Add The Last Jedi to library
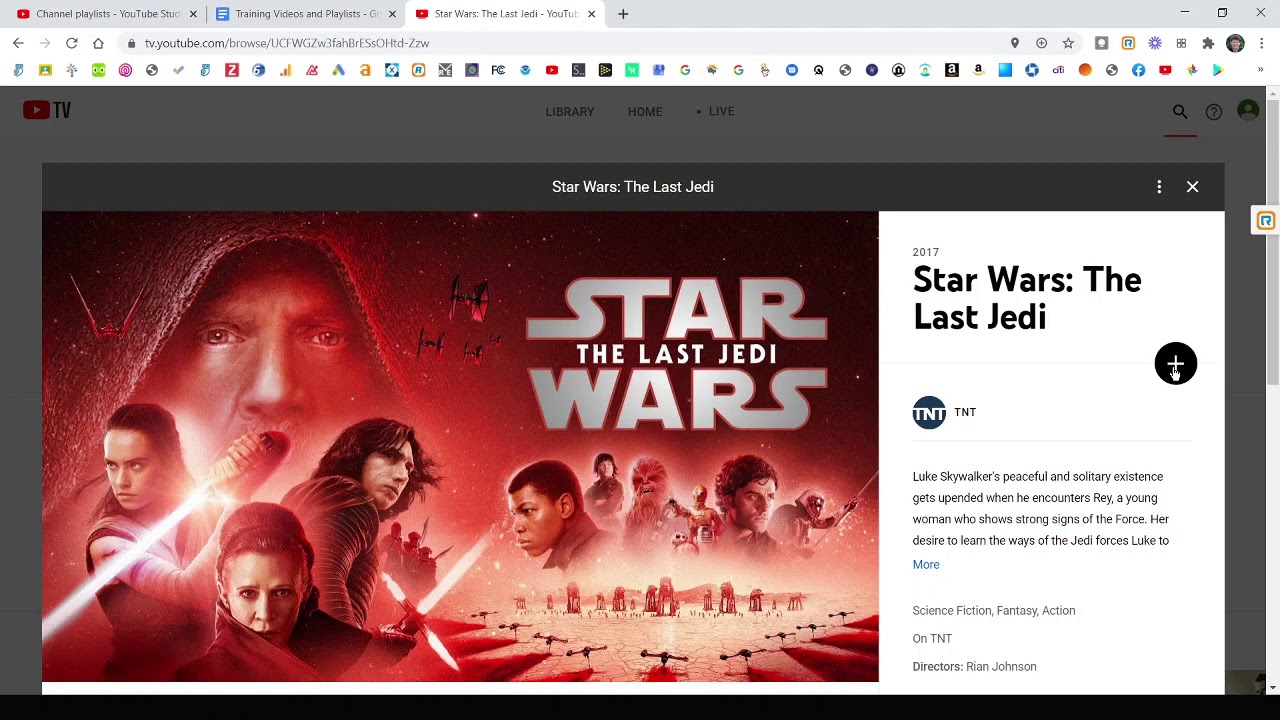 [x=1175, y=363]
